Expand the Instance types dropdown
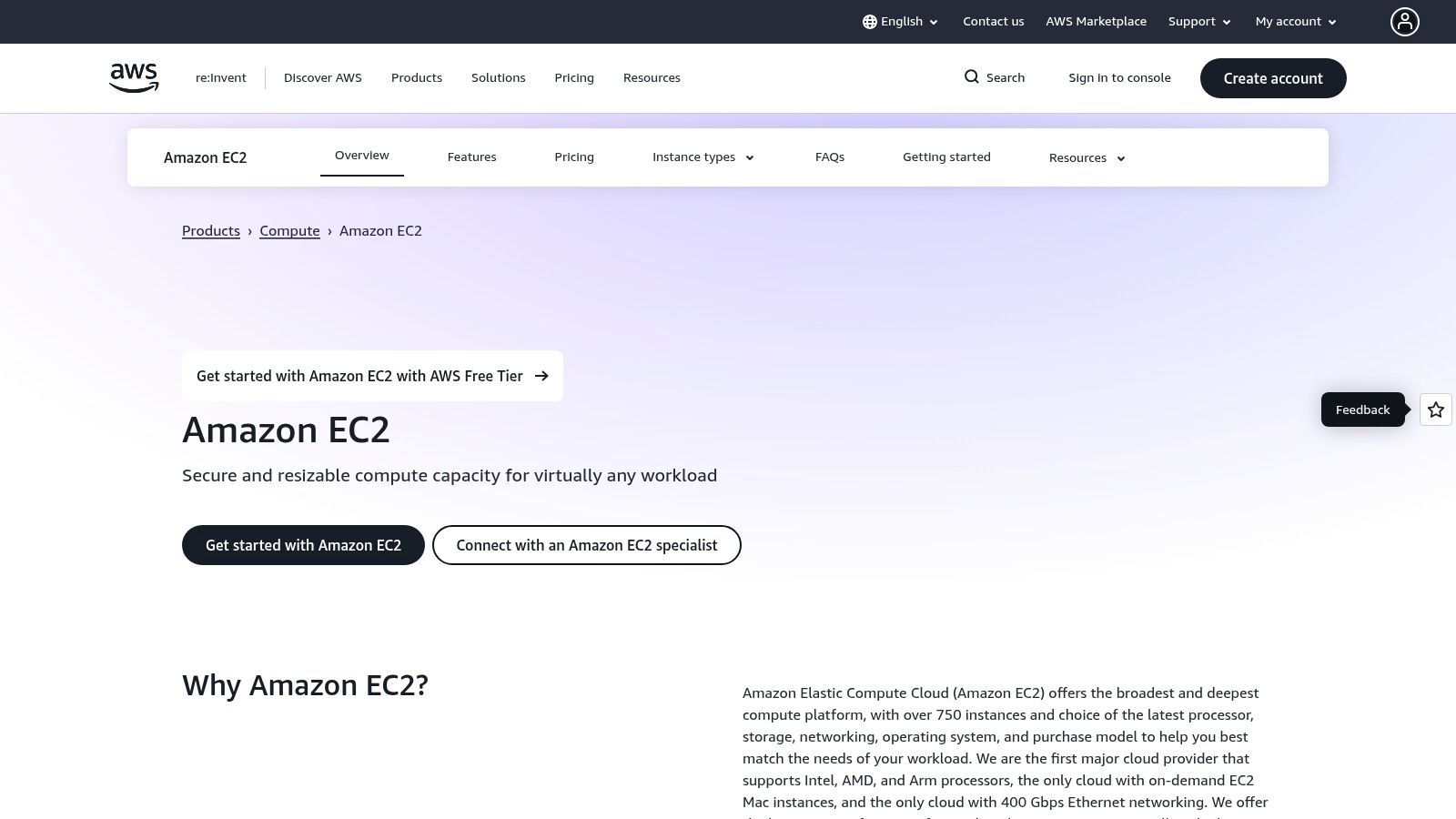 click(702, 157)
